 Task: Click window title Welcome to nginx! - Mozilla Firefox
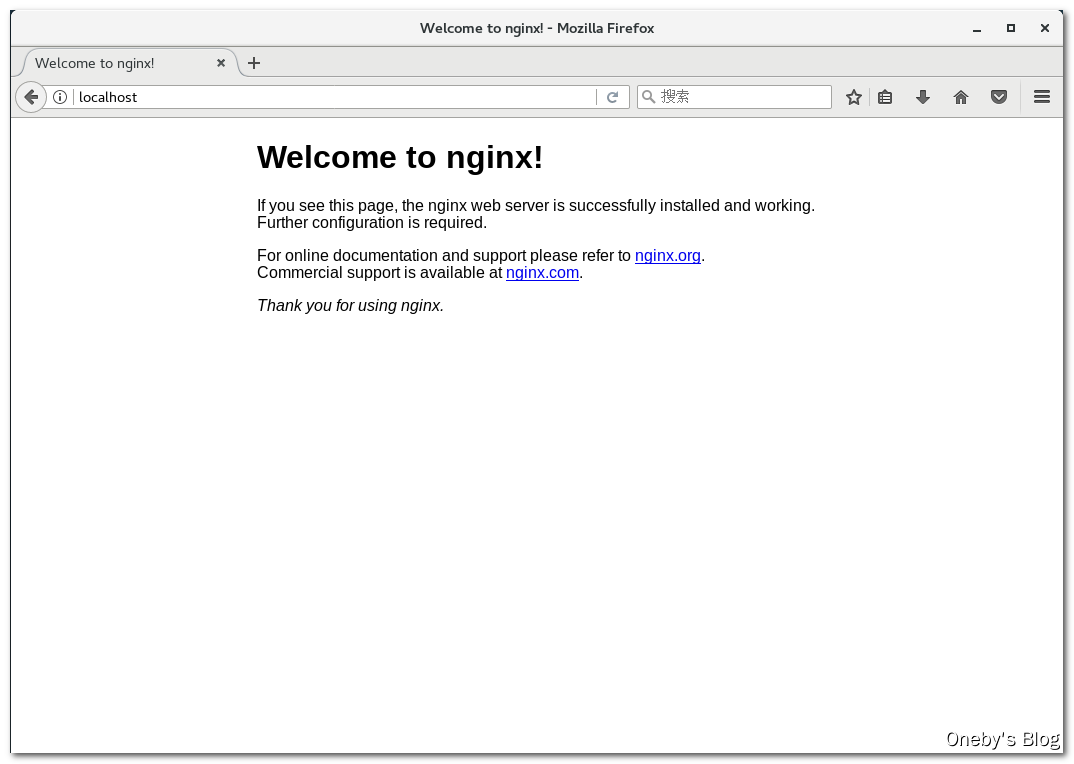537,28
